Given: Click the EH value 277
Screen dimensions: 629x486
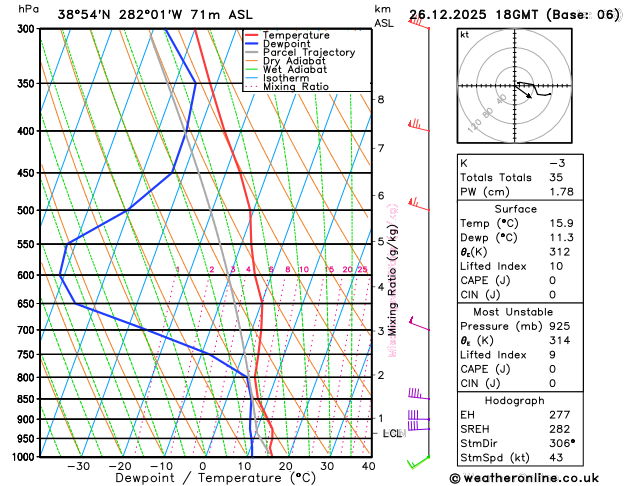Looking at the screenshot, I should coord(560,415).
